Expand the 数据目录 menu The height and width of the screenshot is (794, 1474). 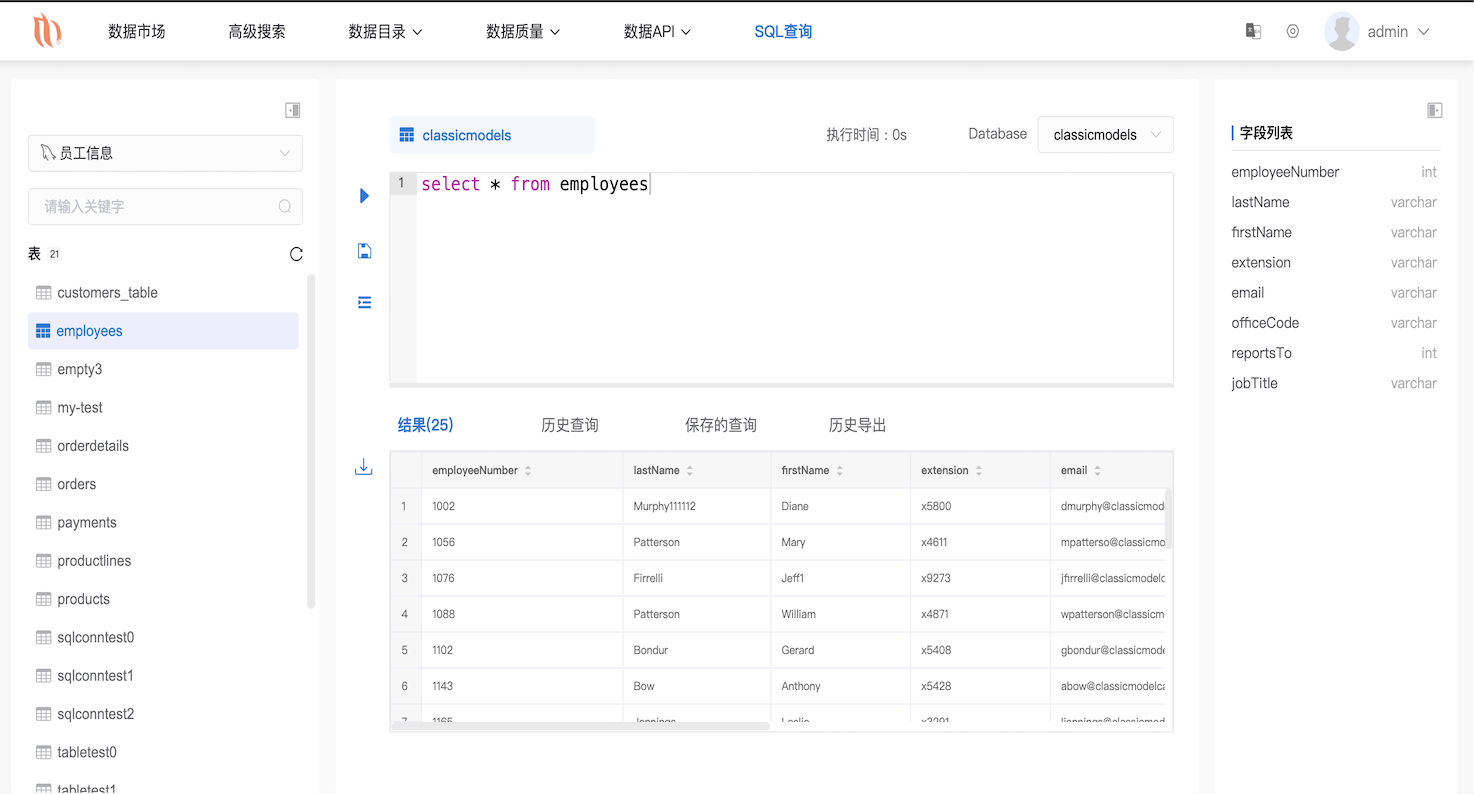point(385,32)
